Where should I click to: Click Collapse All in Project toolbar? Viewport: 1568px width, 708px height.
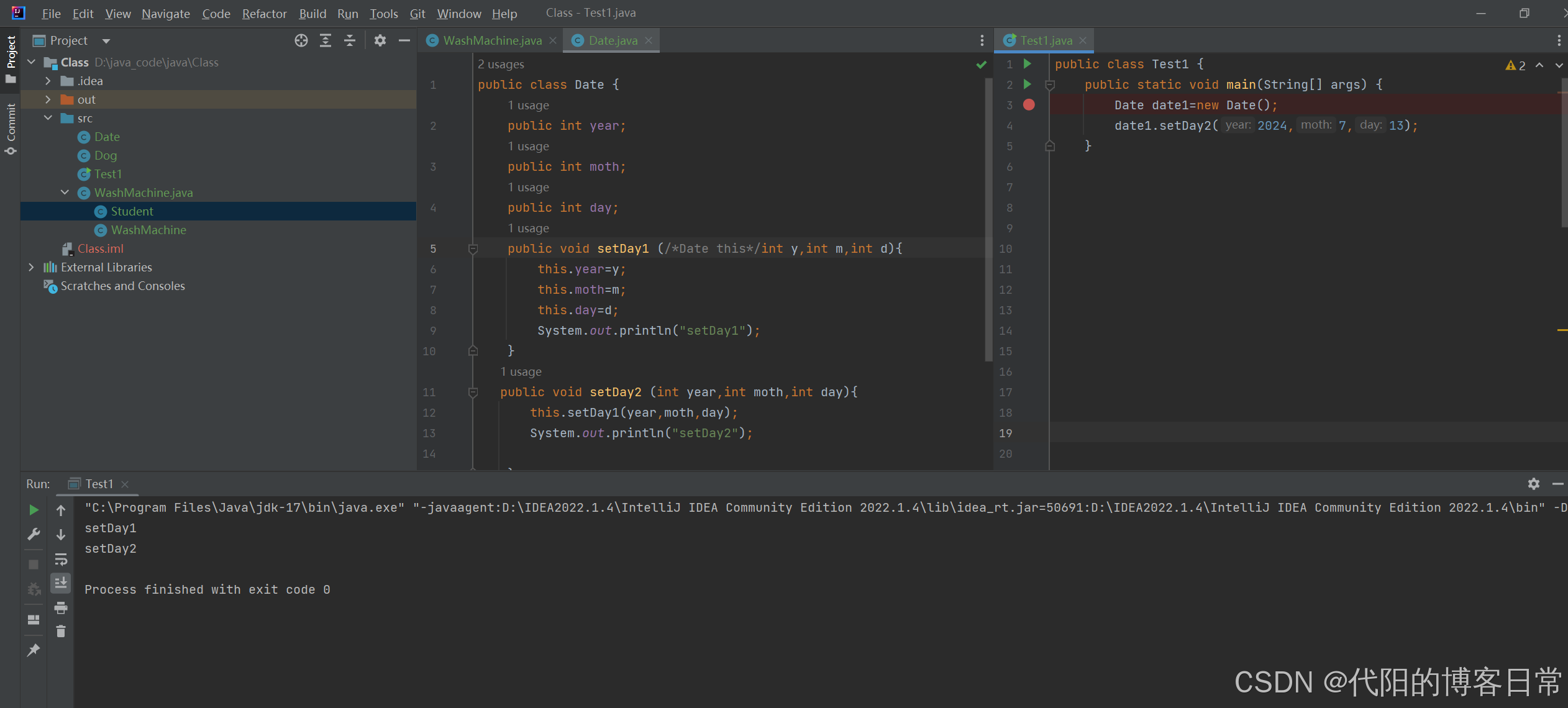tap(350, 40)
